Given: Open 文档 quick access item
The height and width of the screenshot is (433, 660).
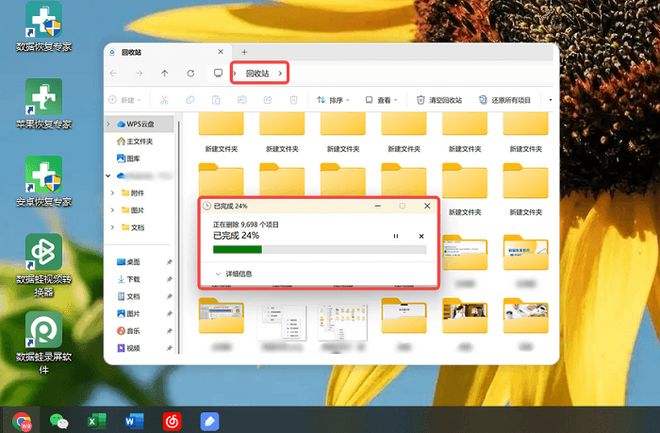Looking at the screenshot, I should click(x=128, y=296).
